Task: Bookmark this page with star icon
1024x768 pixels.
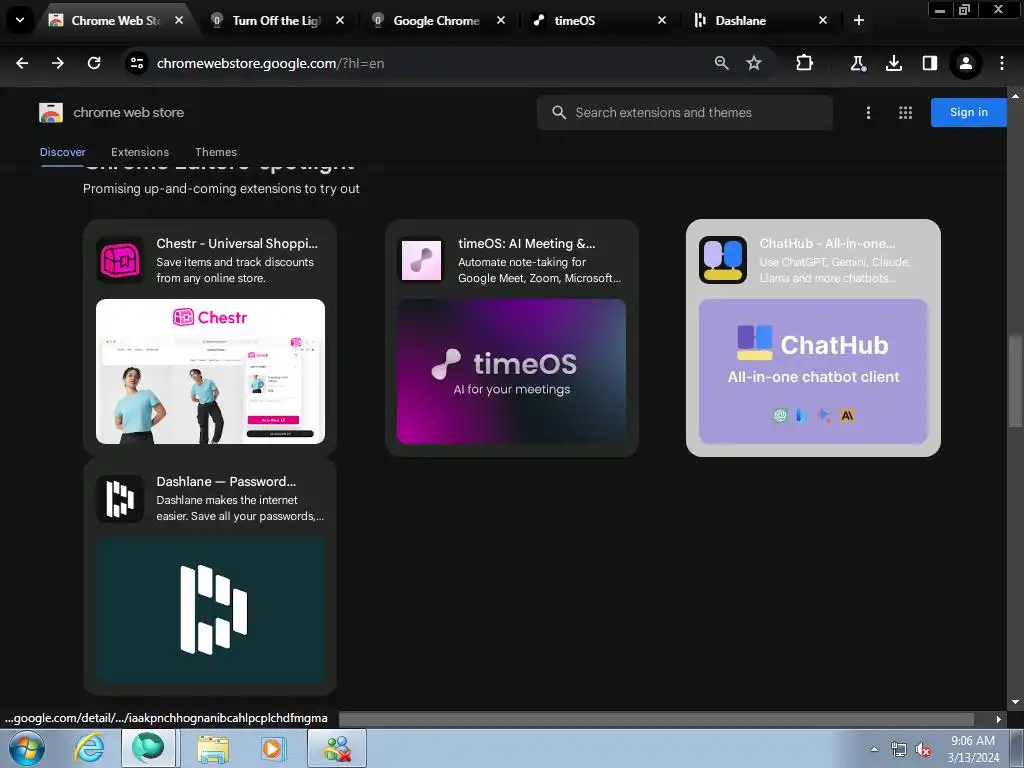Action: click(x=754, y=63)
